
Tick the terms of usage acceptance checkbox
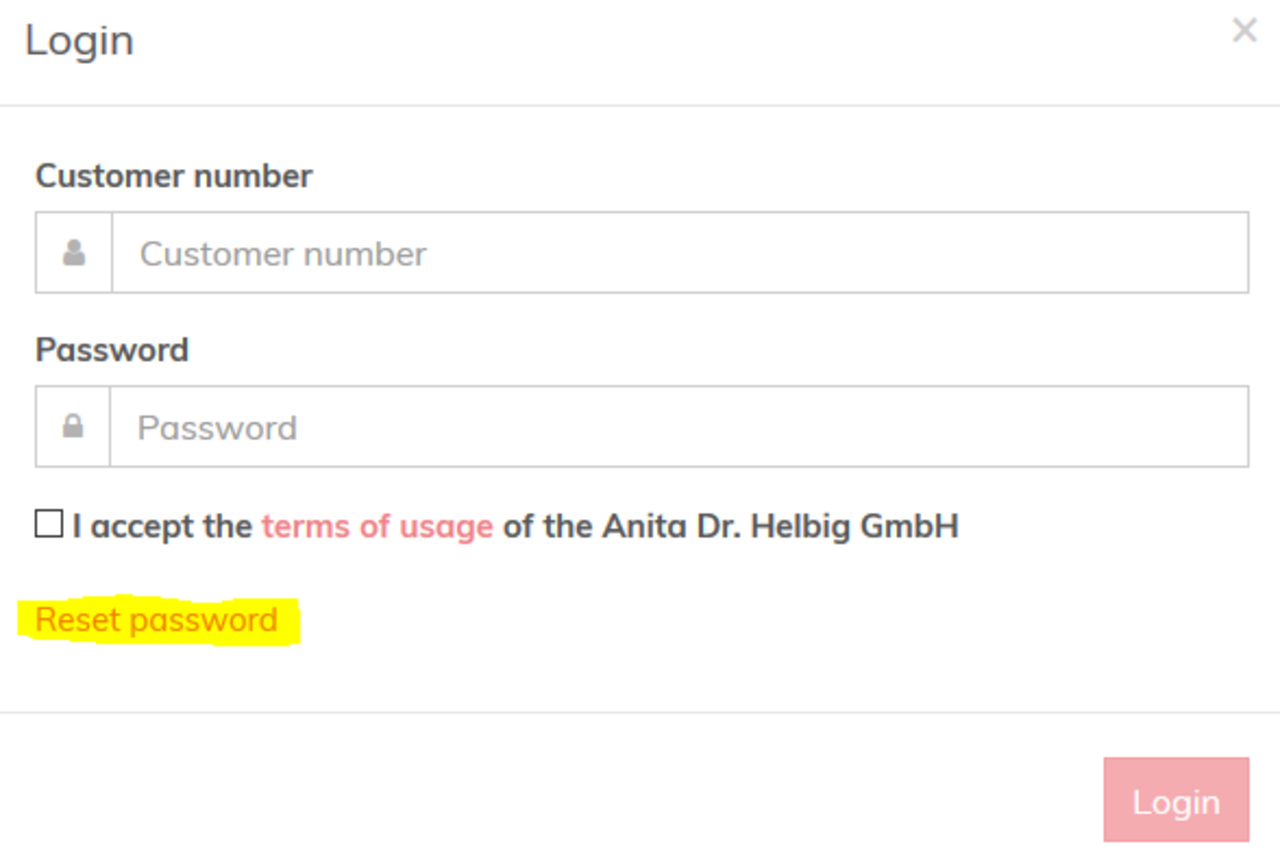[49, 524]
